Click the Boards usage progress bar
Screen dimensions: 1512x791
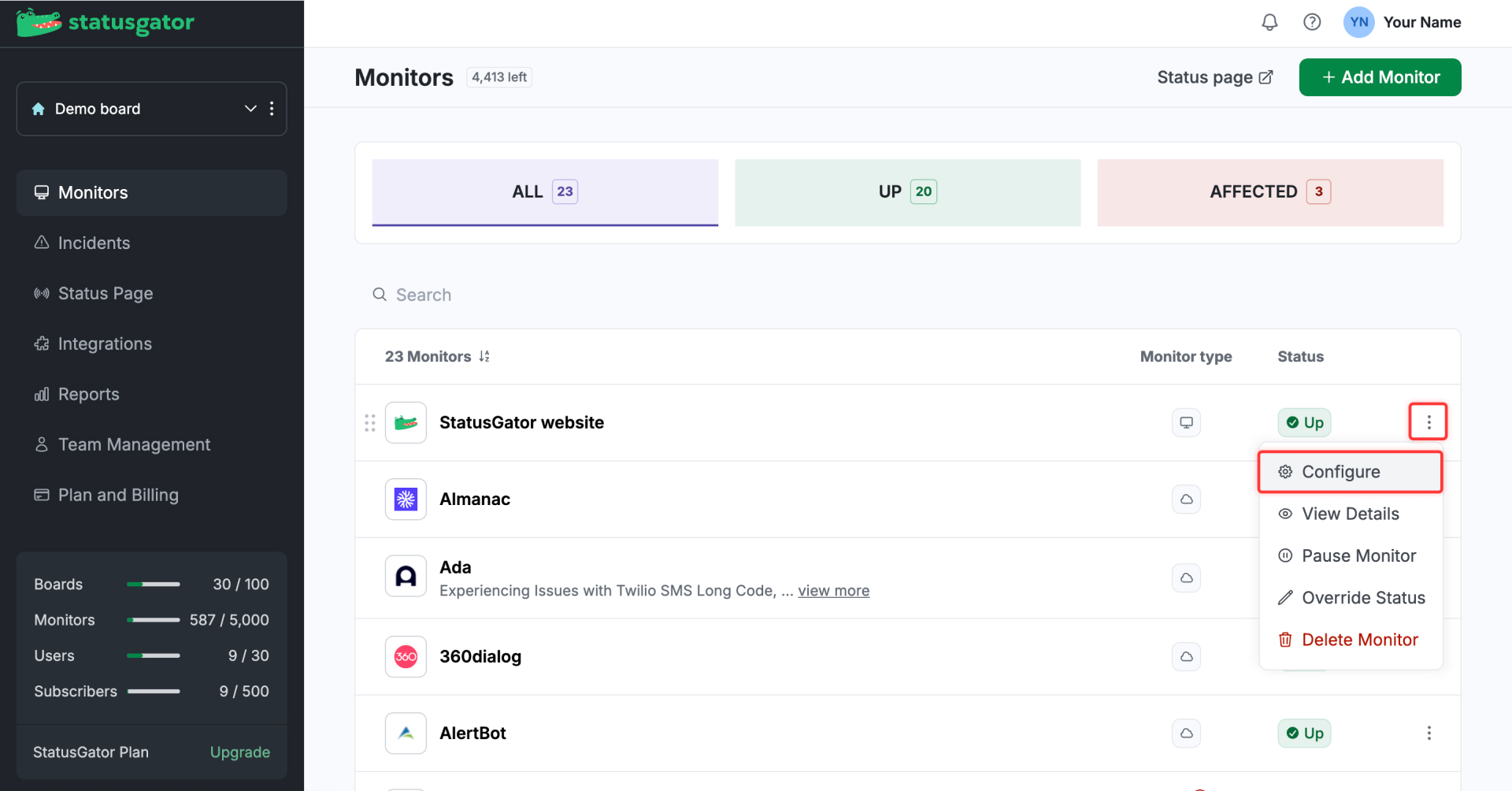tap(154, 585)
